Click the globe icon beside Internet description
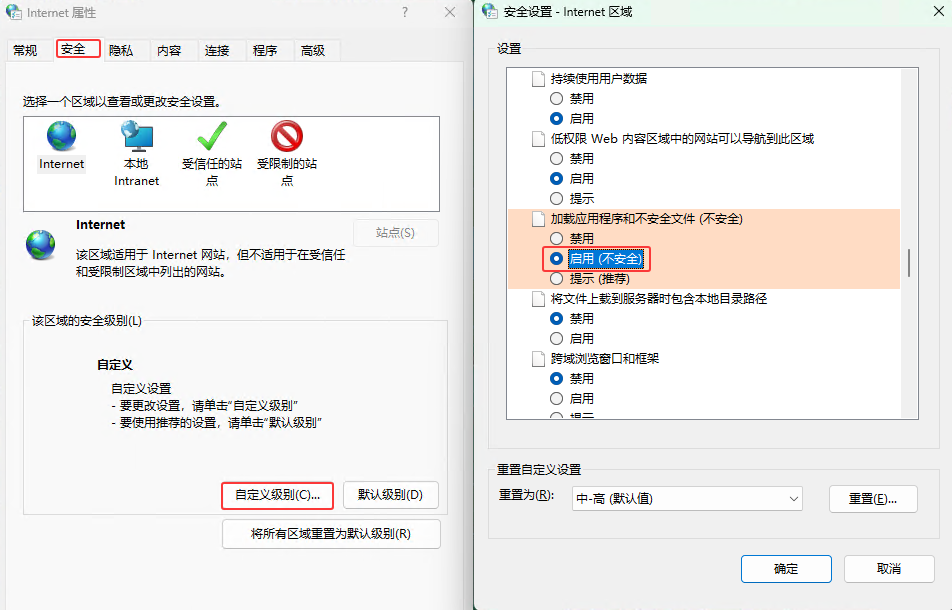Image resolution: width=952 pixels, height=610 pixels. (x=41, y=245)
